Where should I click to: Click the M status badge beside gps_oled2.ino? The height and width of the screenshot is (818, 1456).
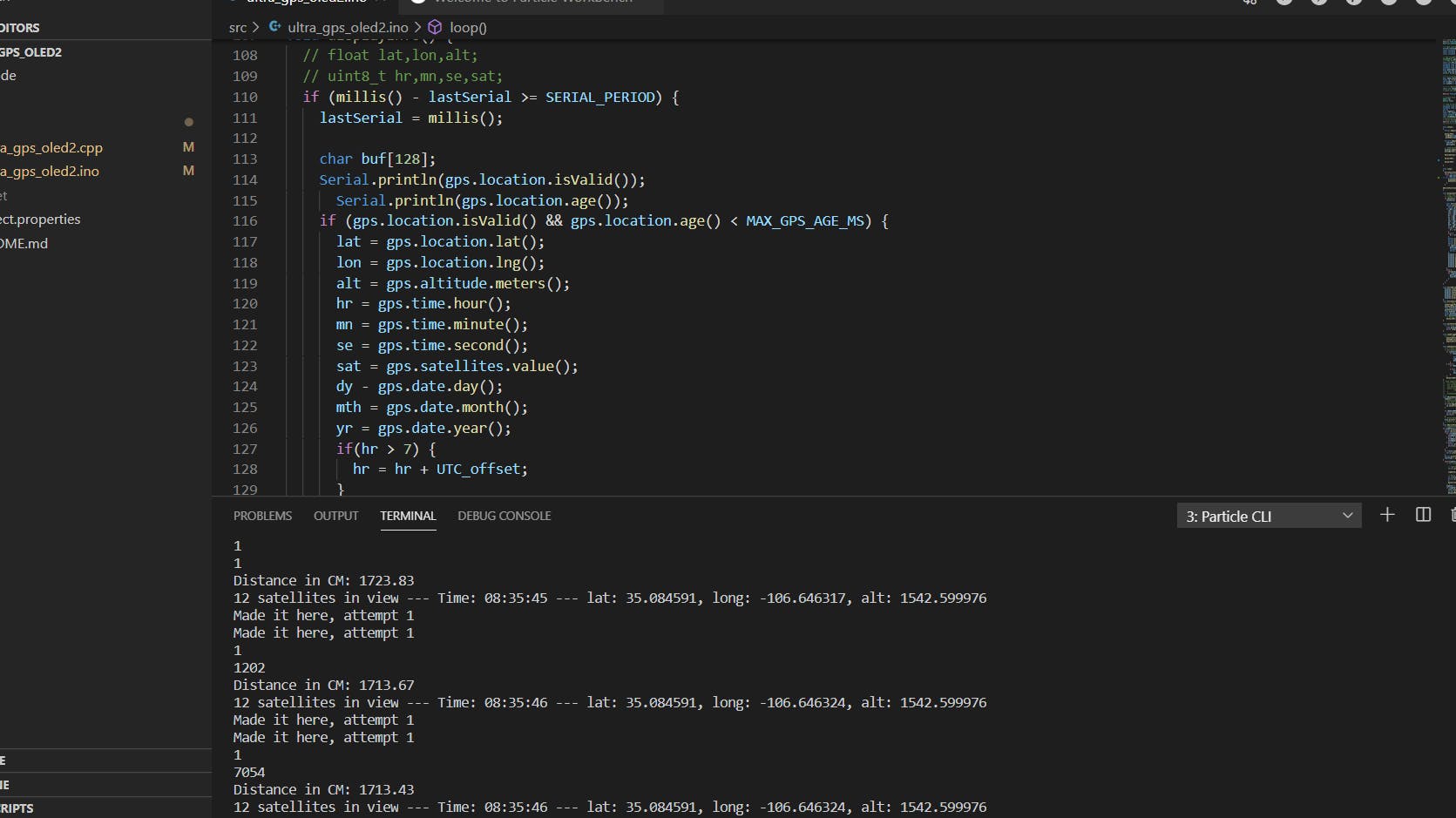coord(188,171)
